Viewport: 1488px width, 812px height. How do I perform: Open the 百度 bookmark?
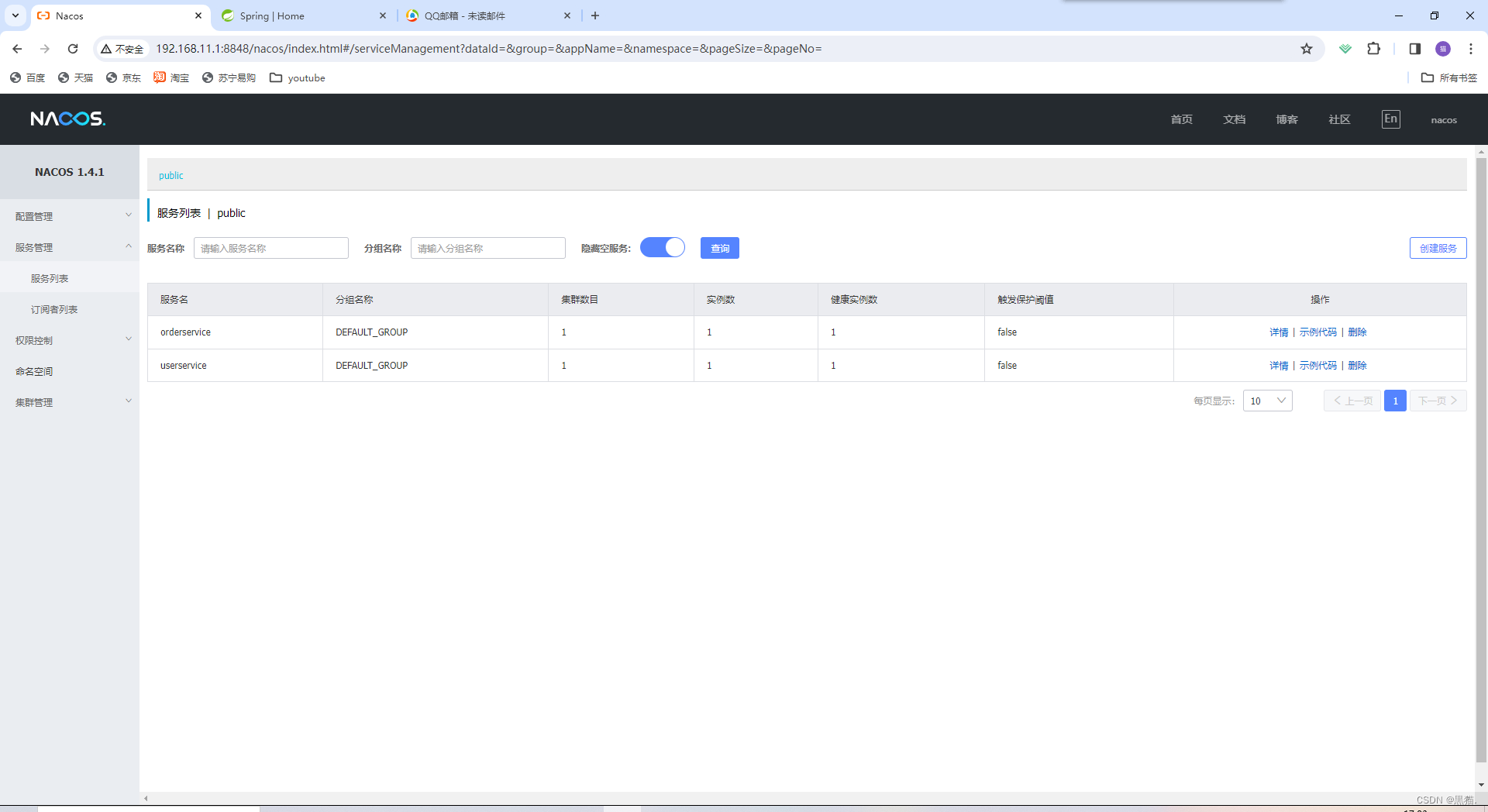point(28,77)
